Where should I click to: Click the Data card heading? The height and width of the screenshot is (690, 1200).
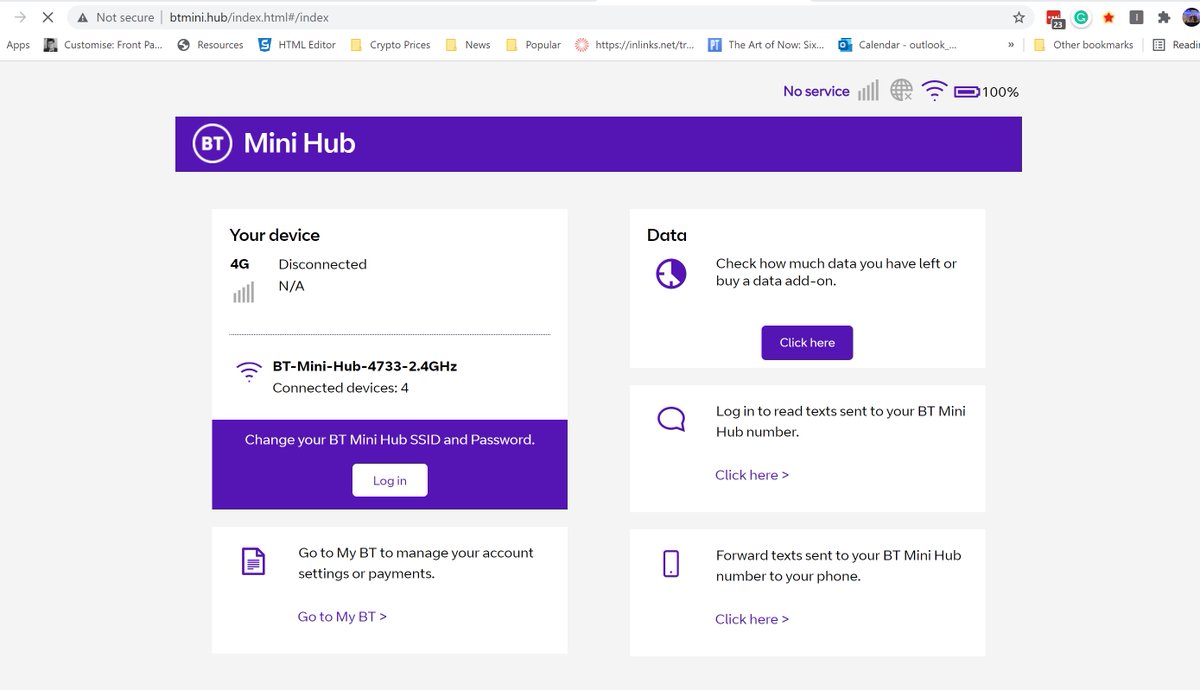point(667,235)
